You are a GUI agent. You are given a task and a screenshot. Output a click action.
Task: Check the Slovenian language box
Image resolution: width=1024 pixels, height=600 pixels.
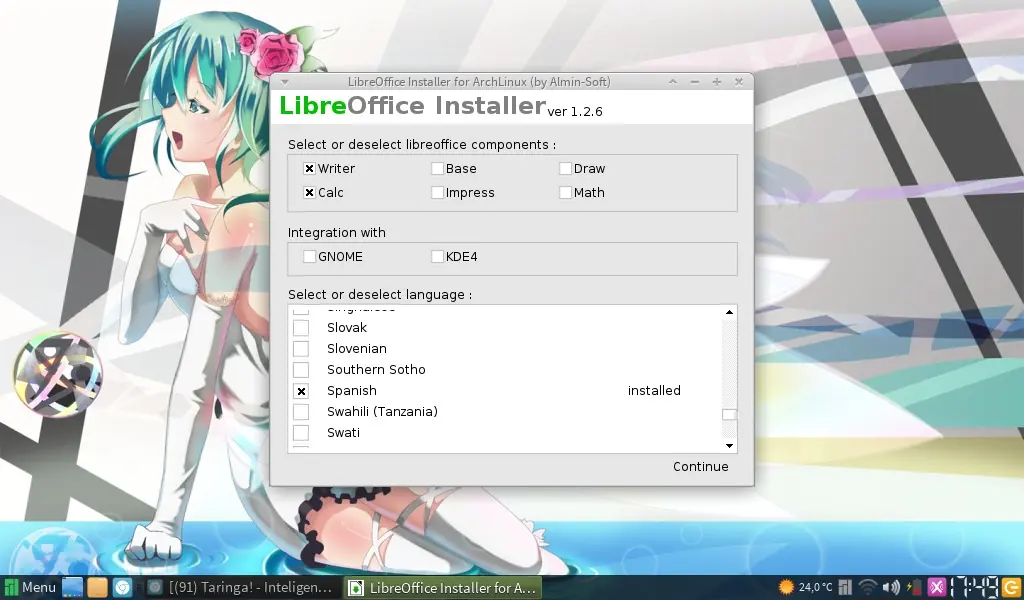(300, 349)
